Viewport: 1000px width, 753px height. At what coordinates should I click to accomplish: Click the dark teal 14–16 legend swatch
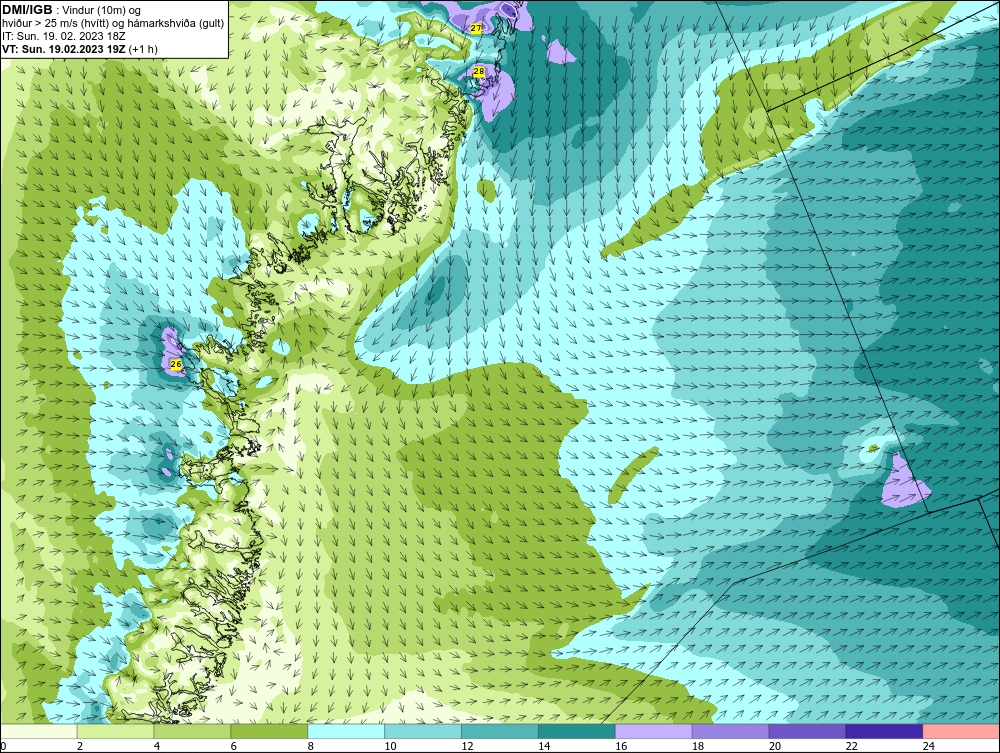[x=577, y=731]
